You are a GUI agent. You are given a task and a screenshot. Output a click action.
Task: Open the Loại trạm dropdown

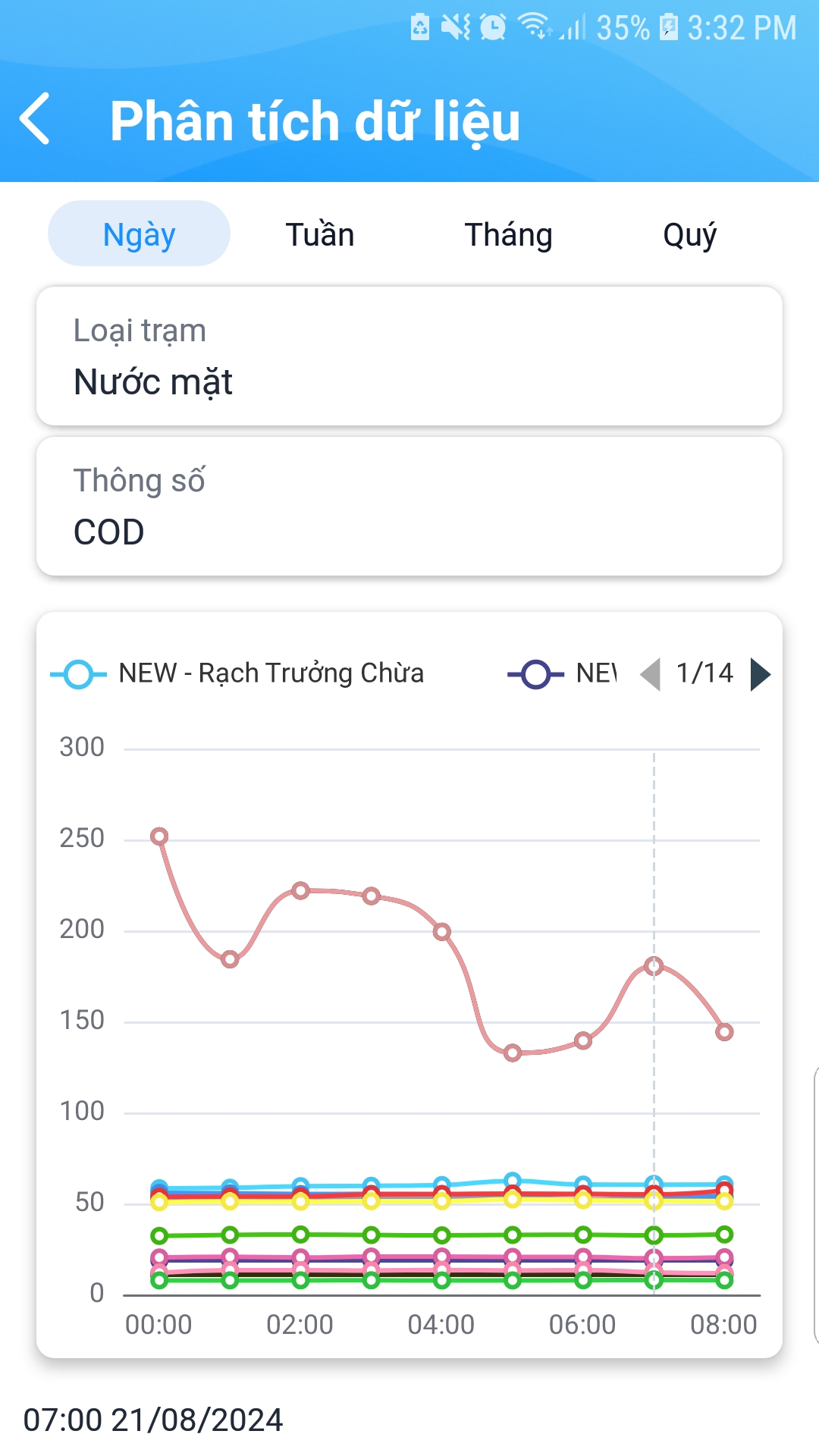click(409, 356)
